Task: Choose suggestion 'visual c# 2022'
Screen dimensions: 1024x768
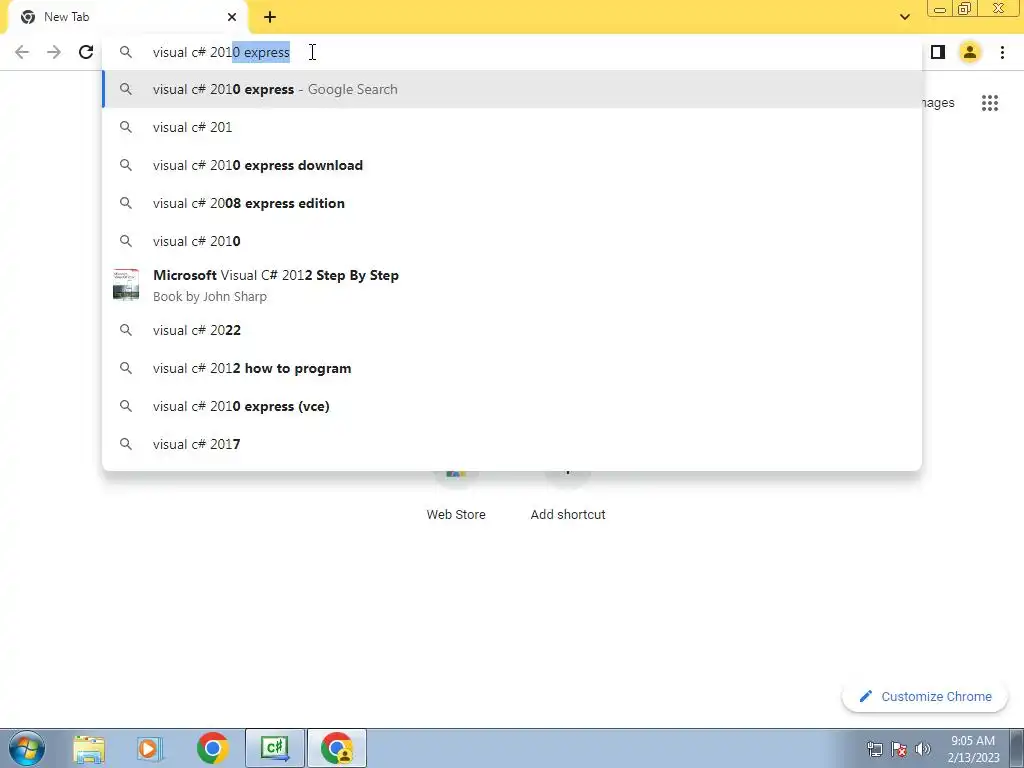Action: pos(512,330)
